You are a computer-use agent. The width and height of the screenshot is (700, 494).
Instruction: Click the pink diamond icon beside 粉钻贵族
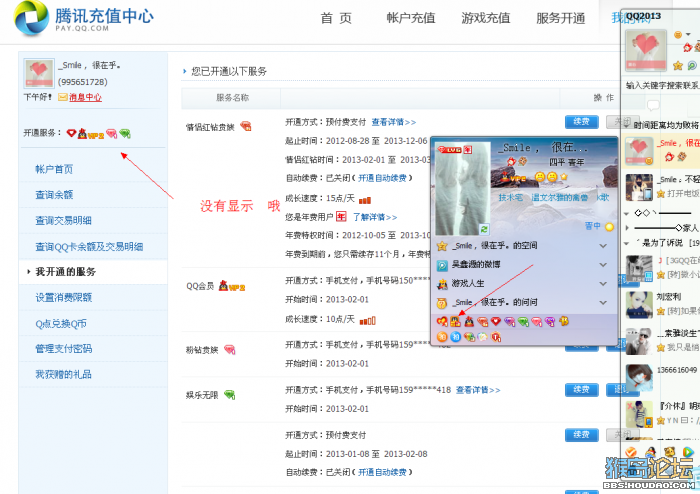(x=229, y=349)
